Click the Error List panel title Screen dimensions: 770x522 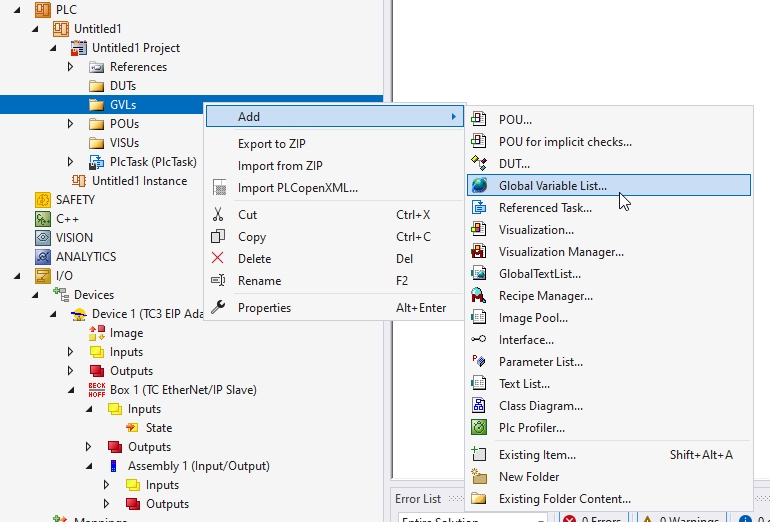[x=418, y=499]
